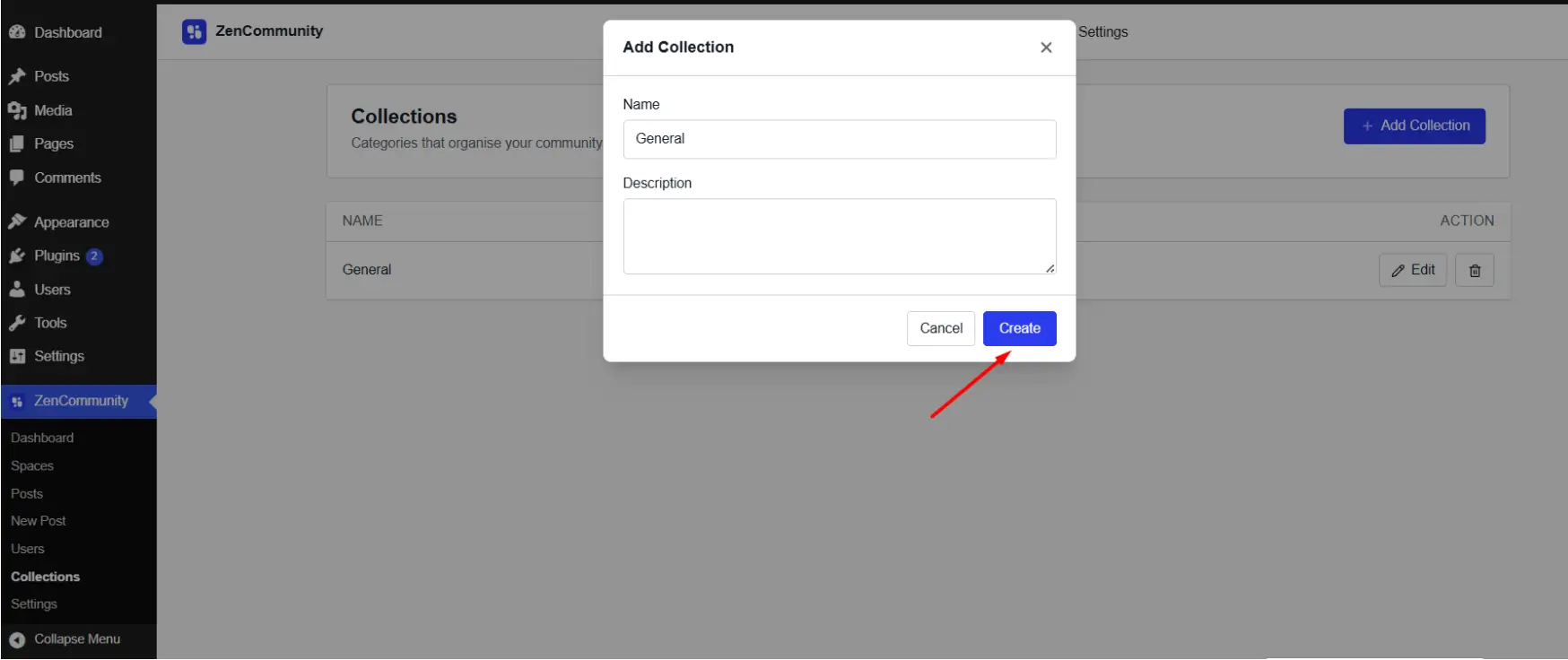
Task: Click the Name input field containing General
Action: click(x=840, y=139)
